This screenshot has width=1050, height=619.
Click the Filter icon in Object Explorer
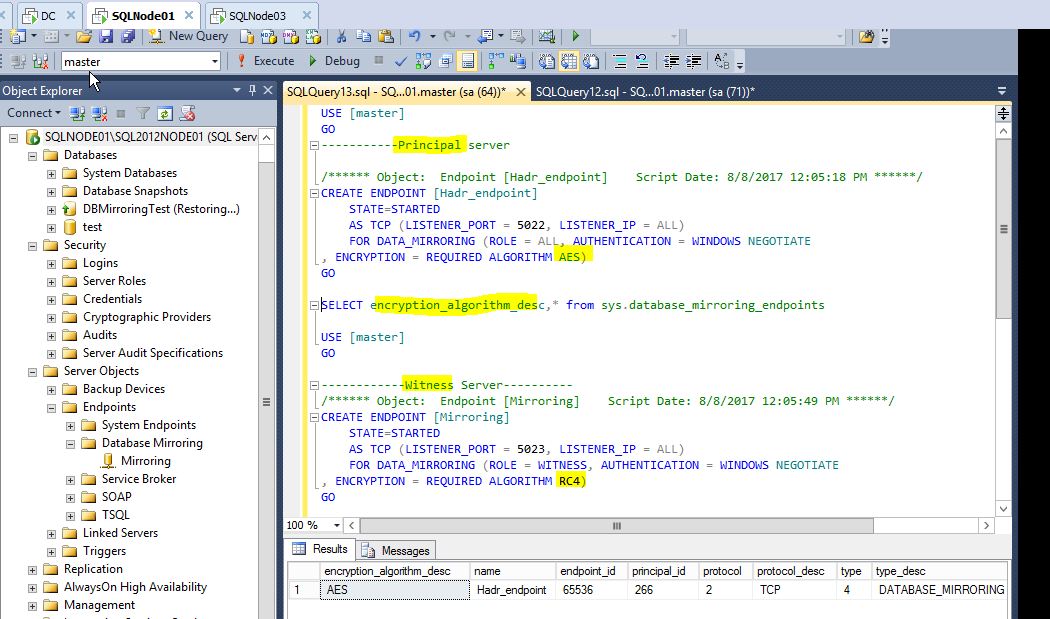tap(140, 113)
